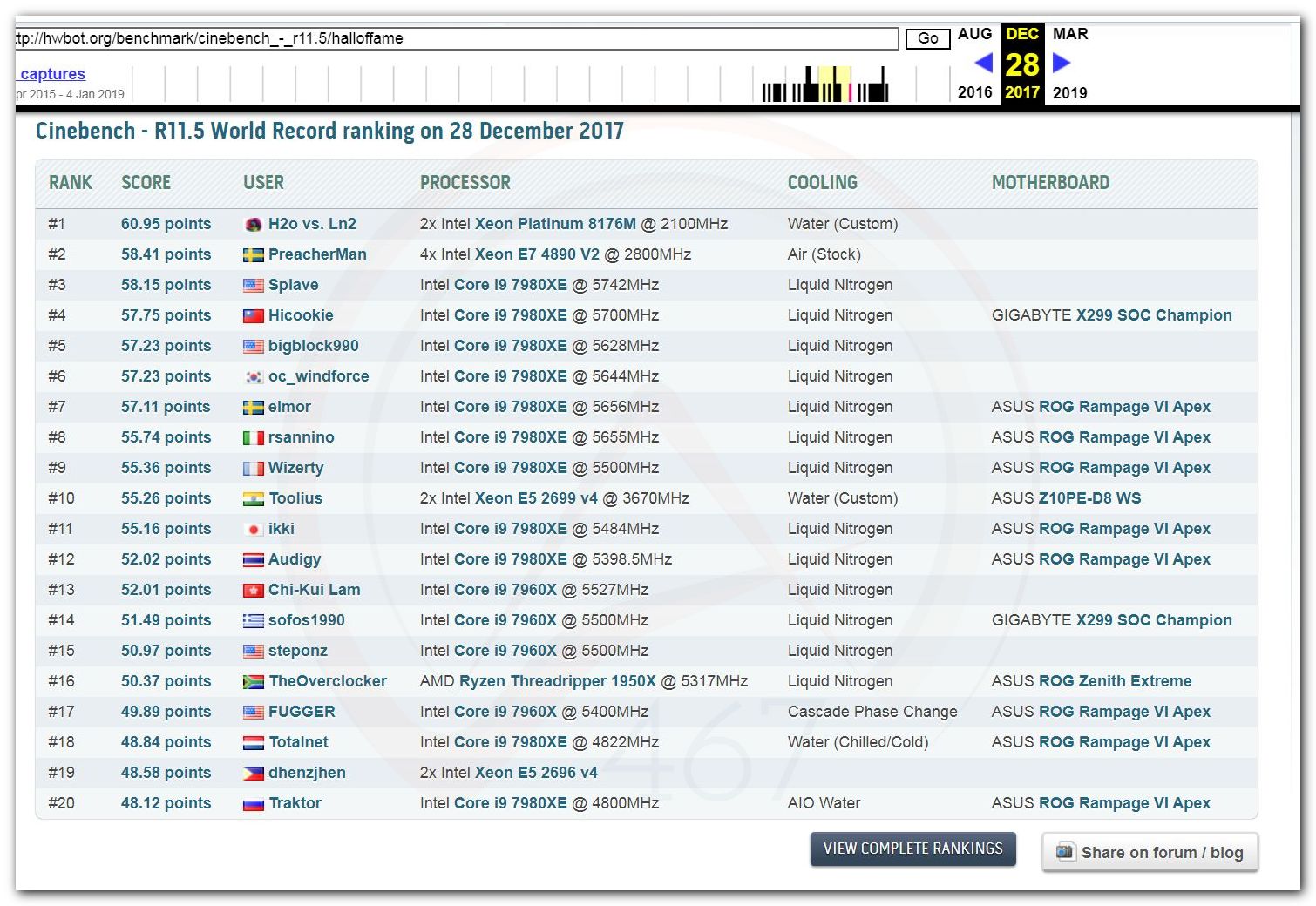Open the ROG Zenith Extreme motherboard link
The width and height of the screenshot is (1316, 906).
pyautogui.click(x=1115, y=681)
